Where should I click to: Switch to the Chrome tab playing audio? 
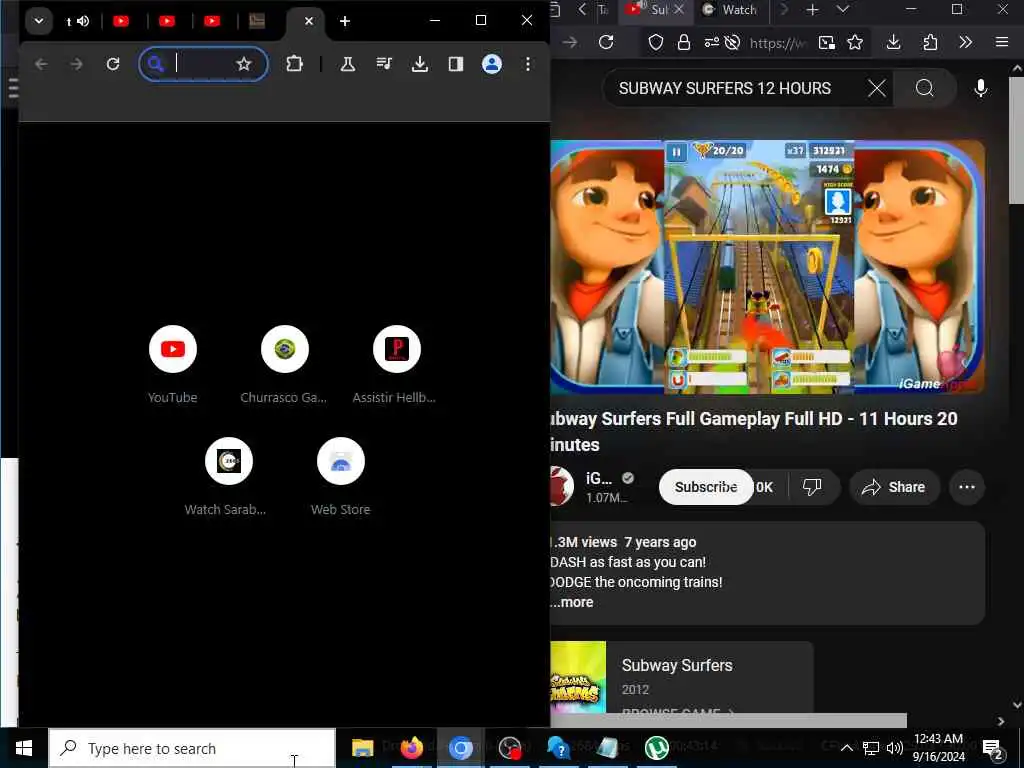coord(77,21)
